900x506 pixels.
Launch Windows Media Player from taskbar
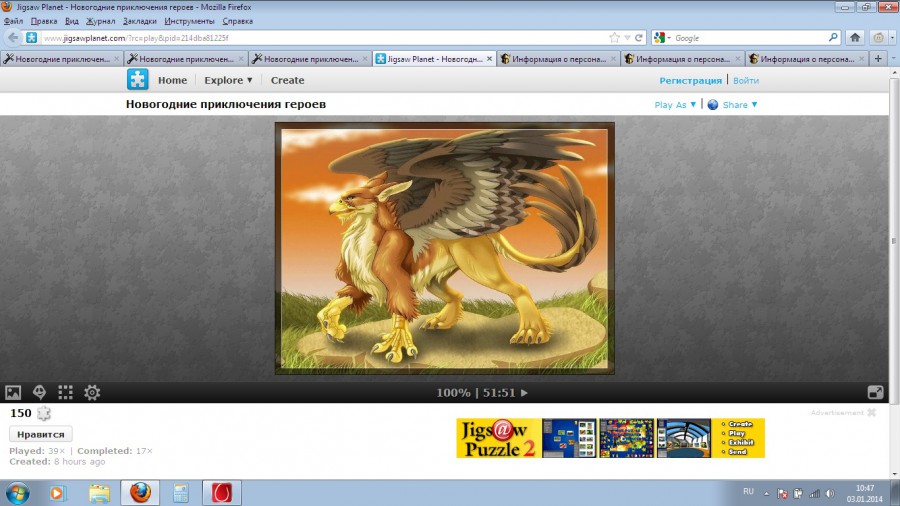[57, 493]
